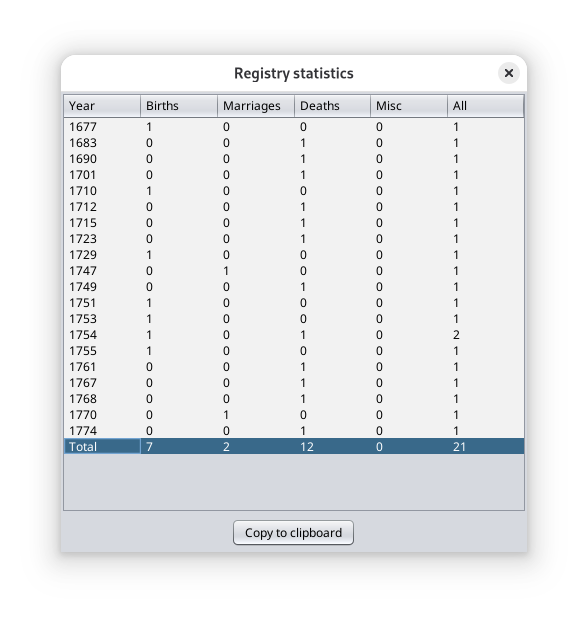The image size is (588, 619).
Task: Select the row for year 1747
Action: [294, 271]
